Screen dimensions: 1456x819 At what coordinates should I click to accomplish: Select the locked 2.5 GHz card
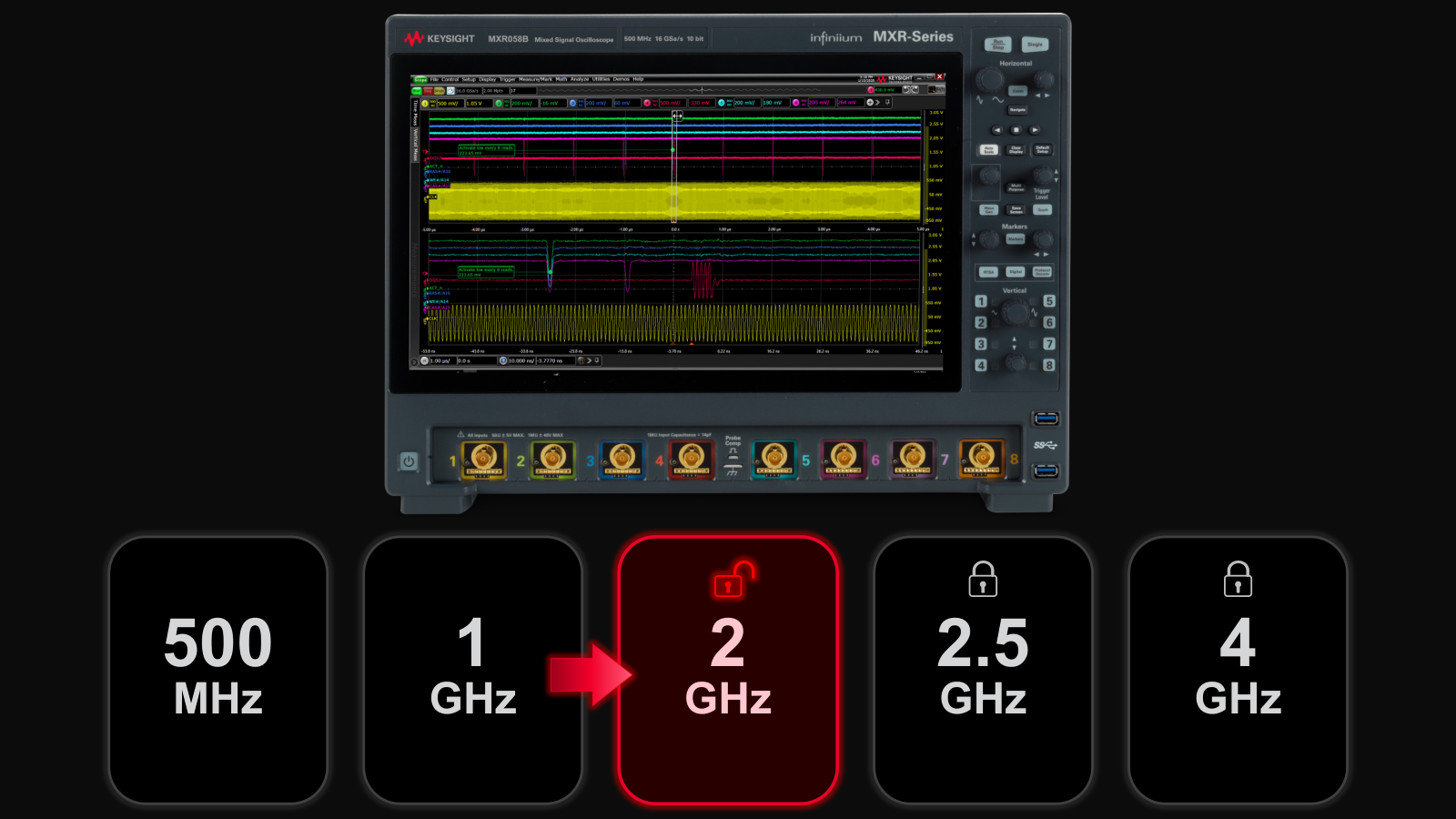[983, 670]
